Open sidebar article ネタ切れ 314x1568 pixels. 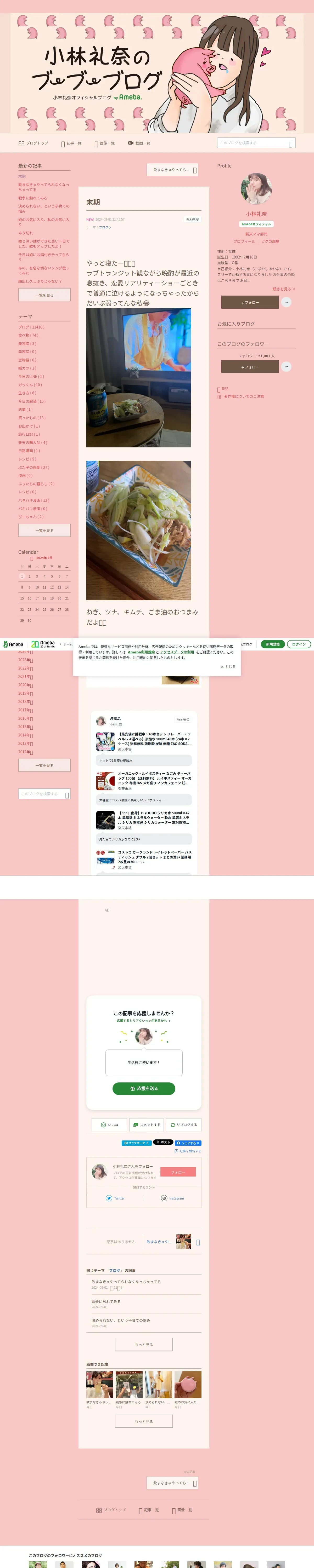coord(26,233)
